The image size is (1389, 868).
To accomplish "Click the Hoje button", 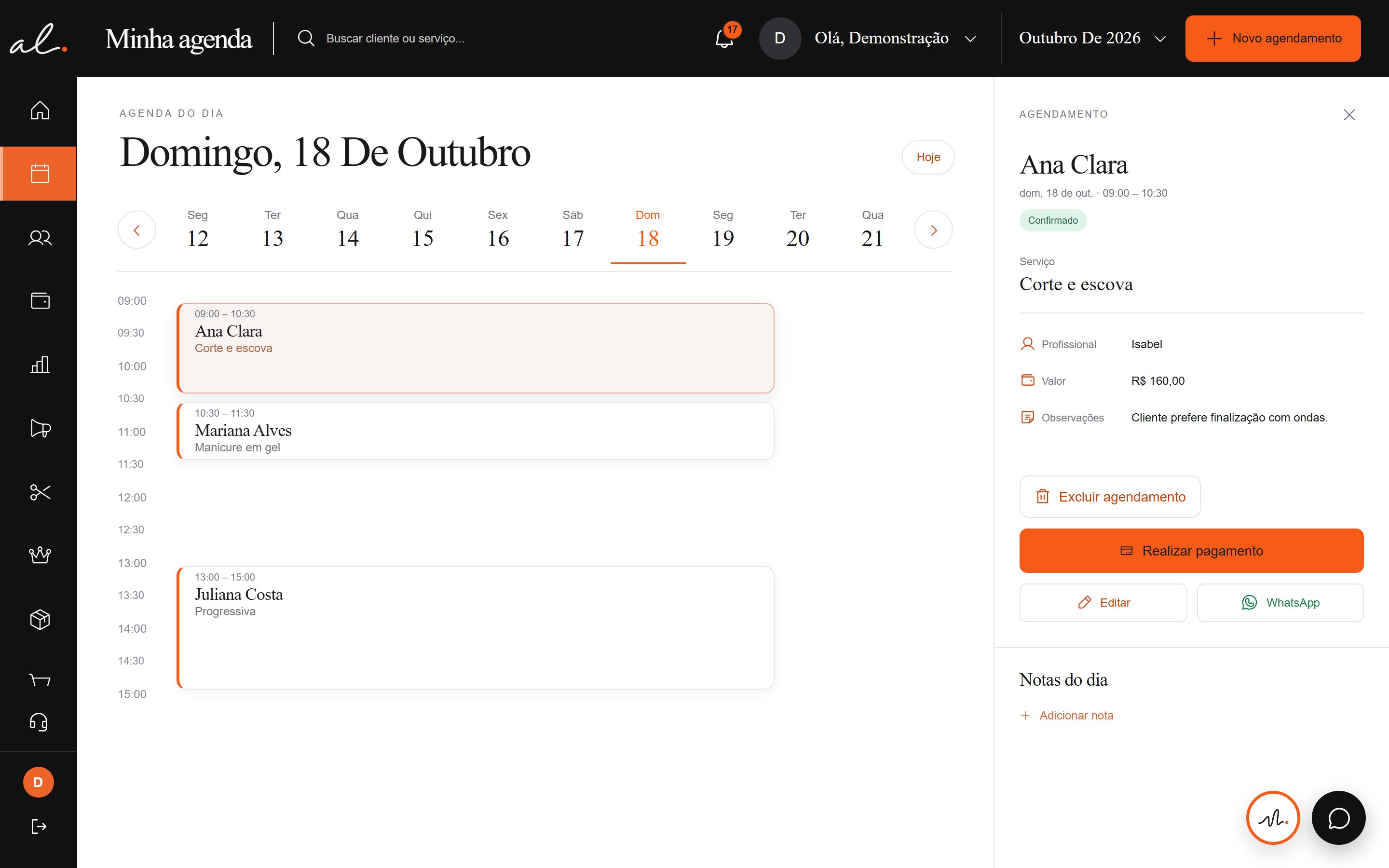I will 928,157.
